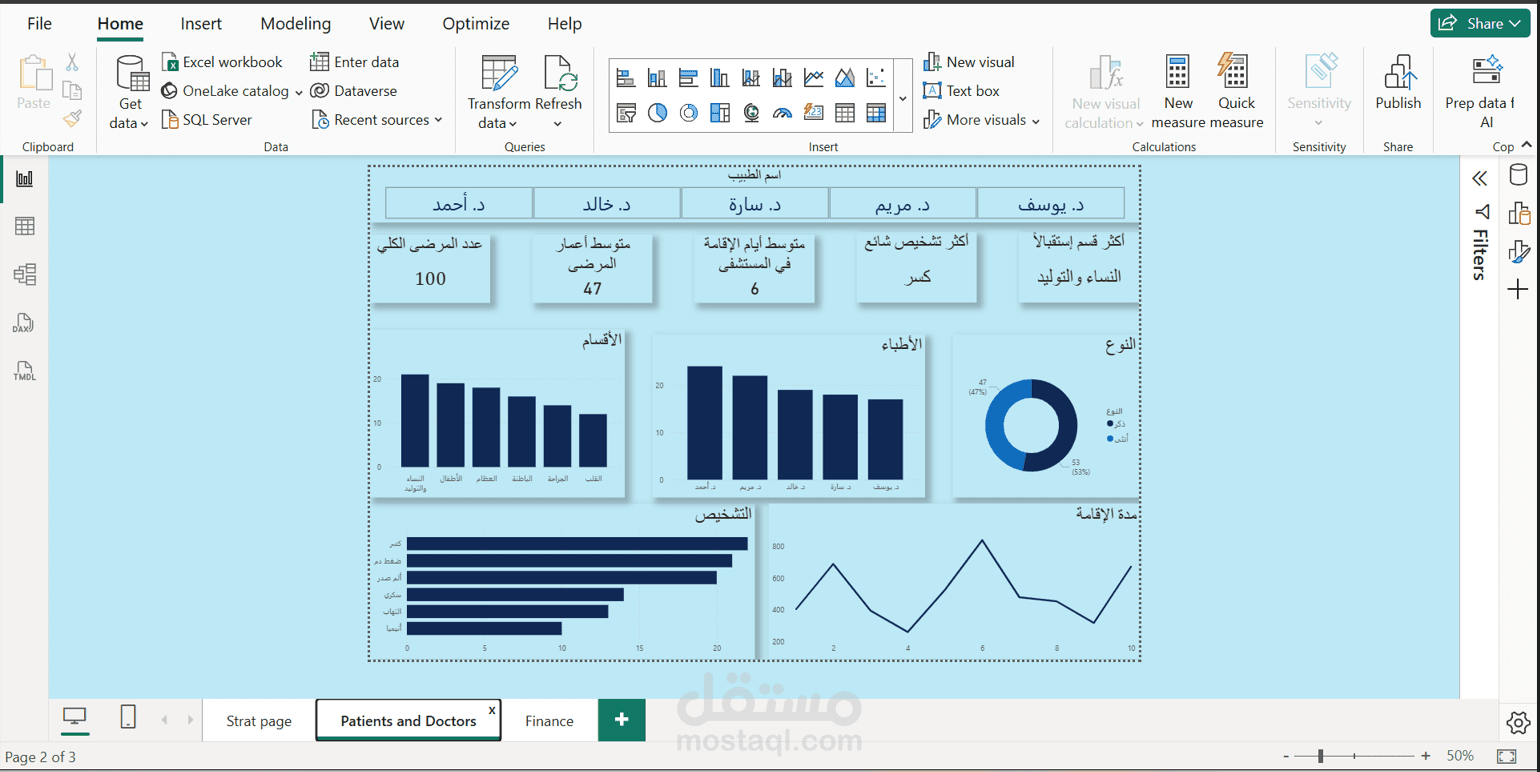Open the Data pane cylinder icon
Screen dimensions: 1540x772
point(1518,176)
